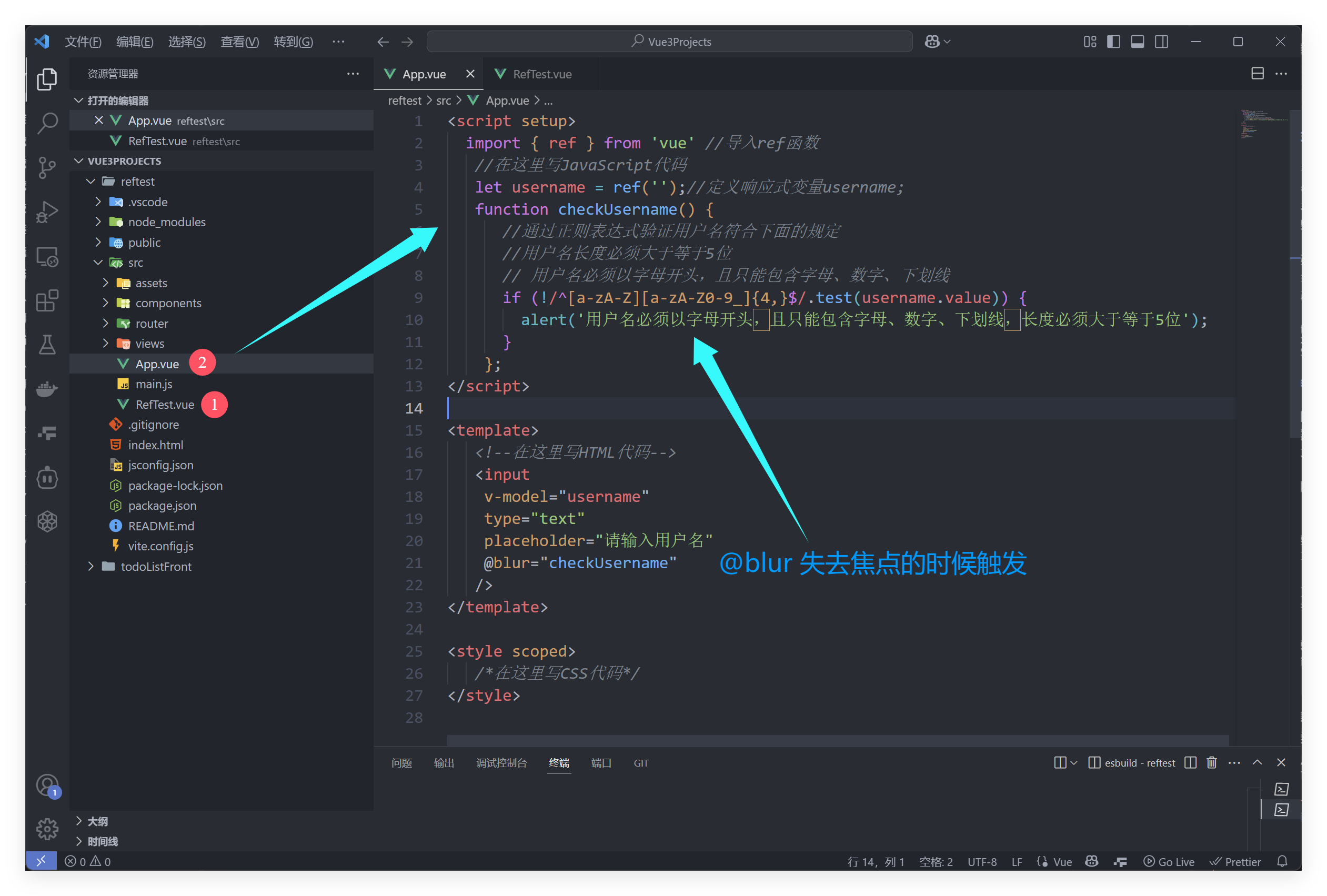Open the Docker view in activity bar
The height and width of the screenshot is (896, 1327).
47,389
